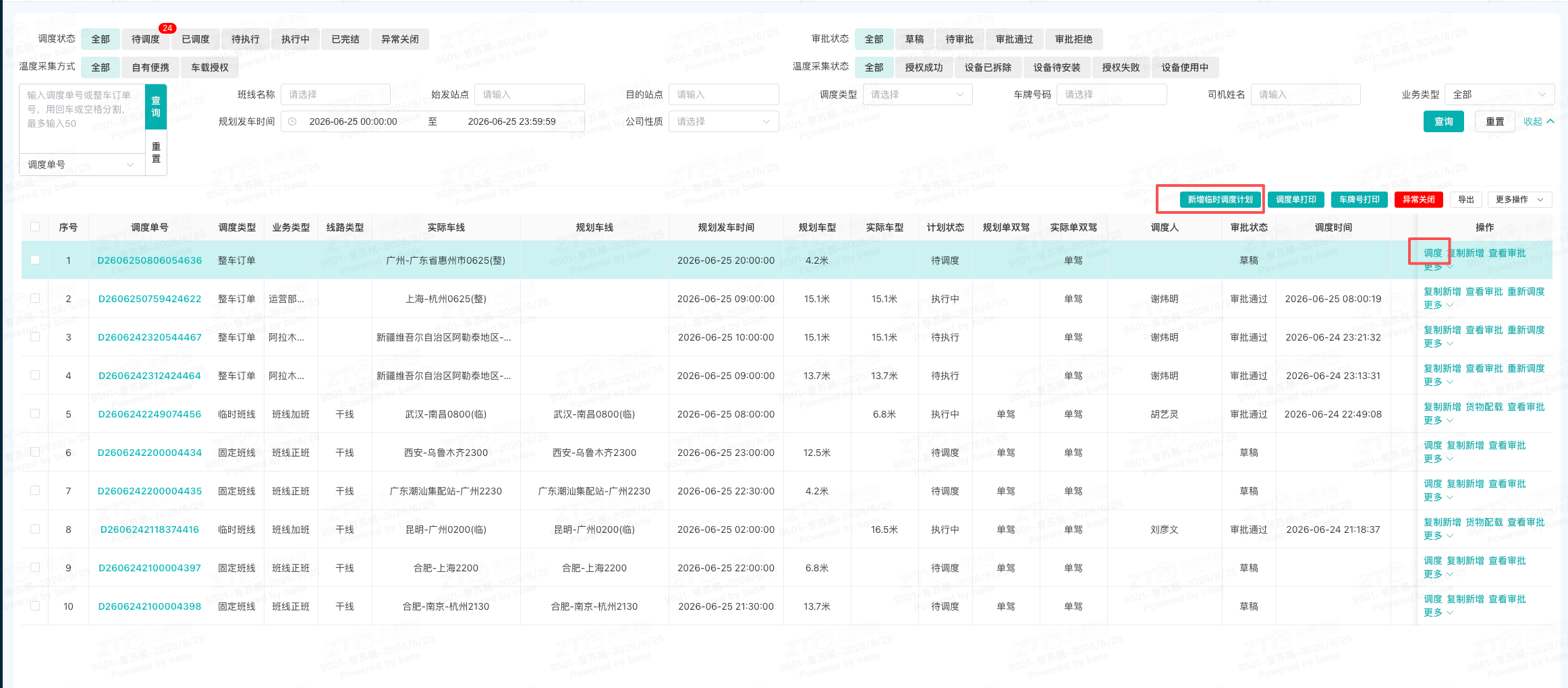Open the 业务类型 全部 dropdown arrow
1568x688 pixels.
coord(1542,94)
